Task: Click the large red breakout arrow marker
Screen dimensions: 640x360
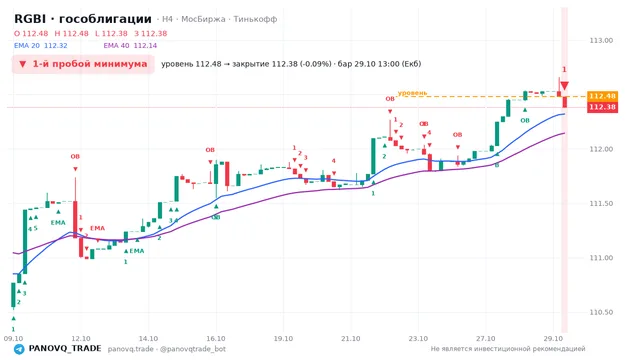Action: [x=564, y=86]
